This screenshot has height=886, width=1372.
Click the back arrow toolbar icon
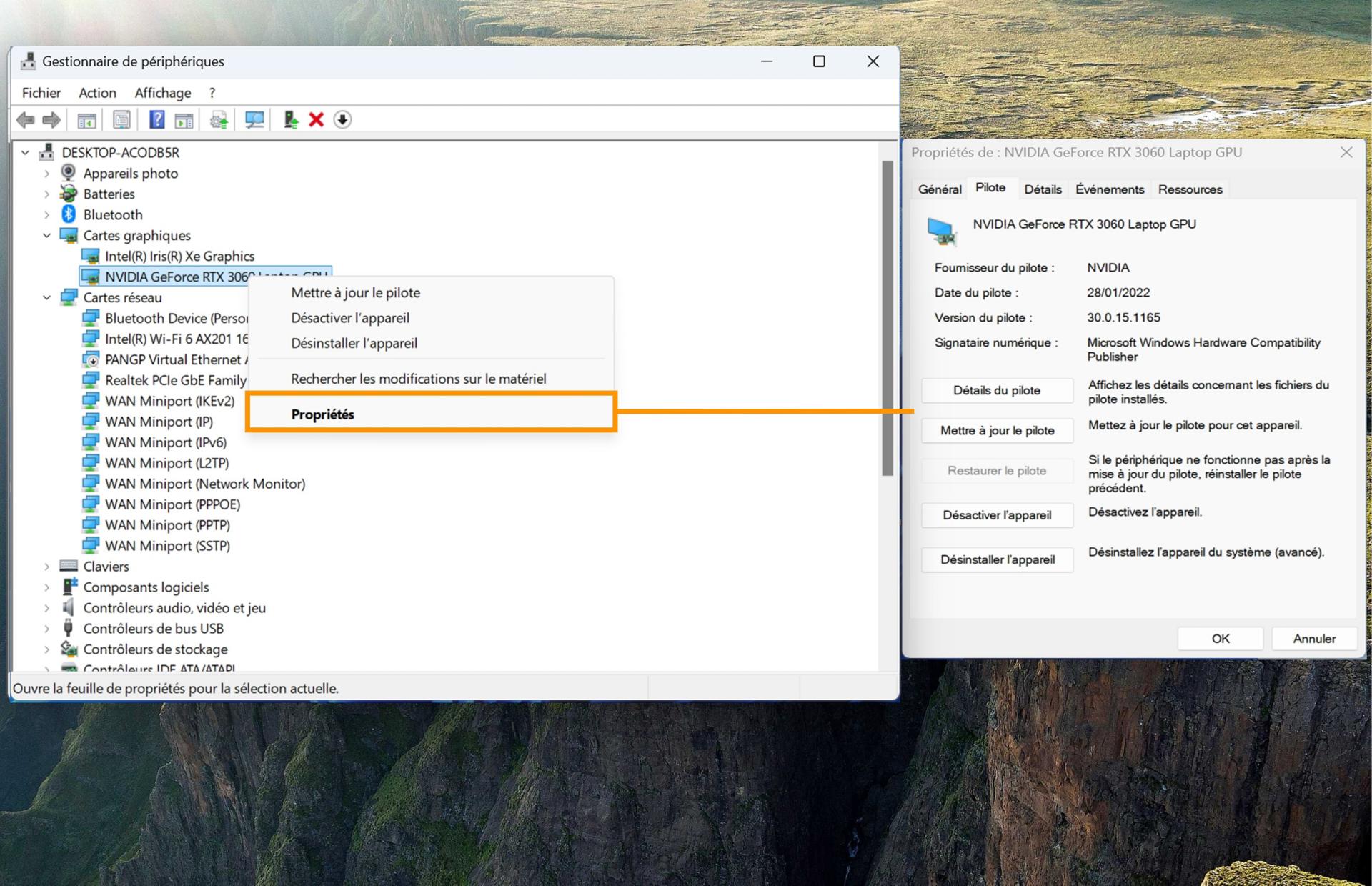(x=26, y=120)
